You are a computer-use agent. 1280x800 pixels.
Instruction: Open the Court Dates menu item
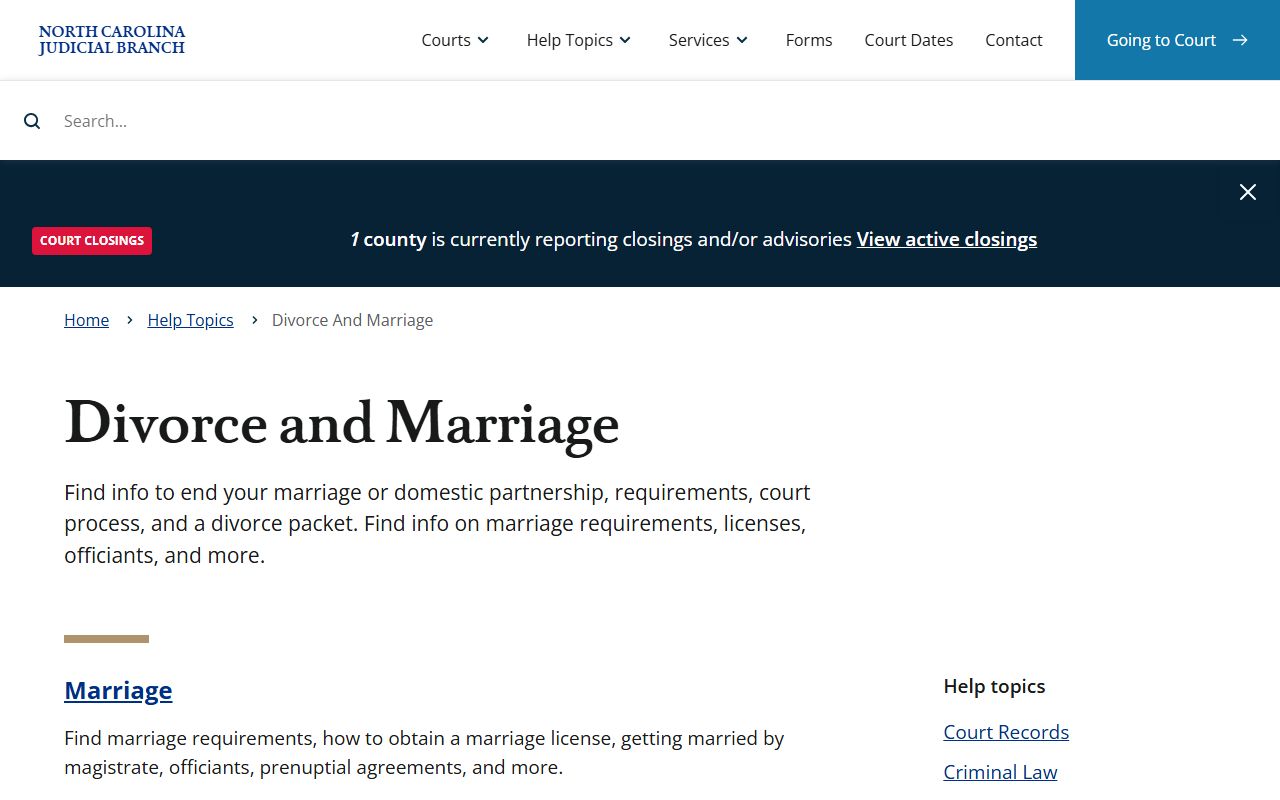pyautogui.click(x=909, y=40)
